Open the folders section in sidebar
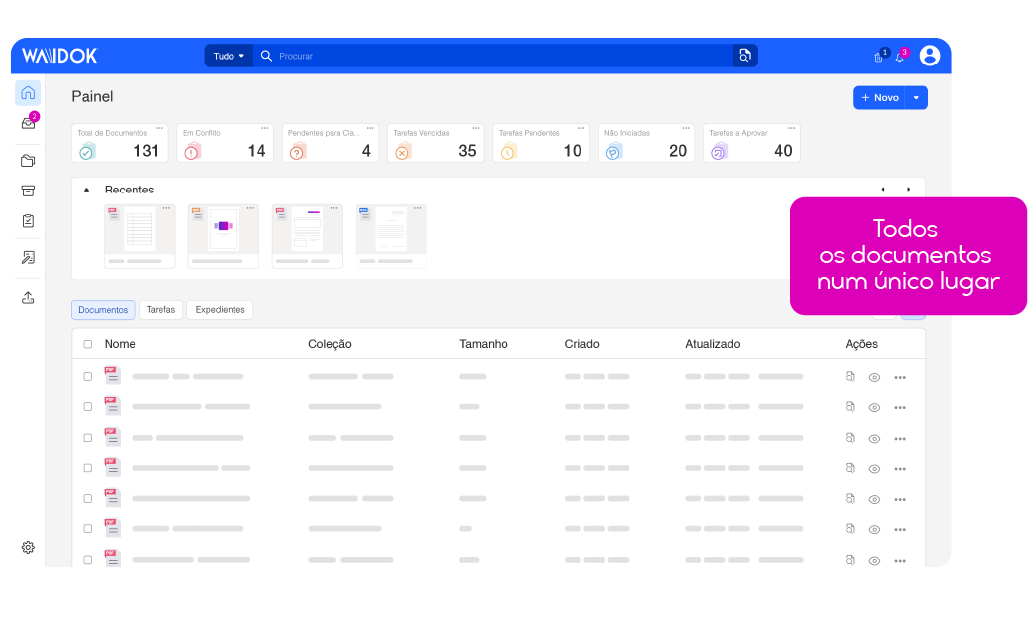Image resolution: width=1028 pixels, height=641 pixels. pos(28,161)
